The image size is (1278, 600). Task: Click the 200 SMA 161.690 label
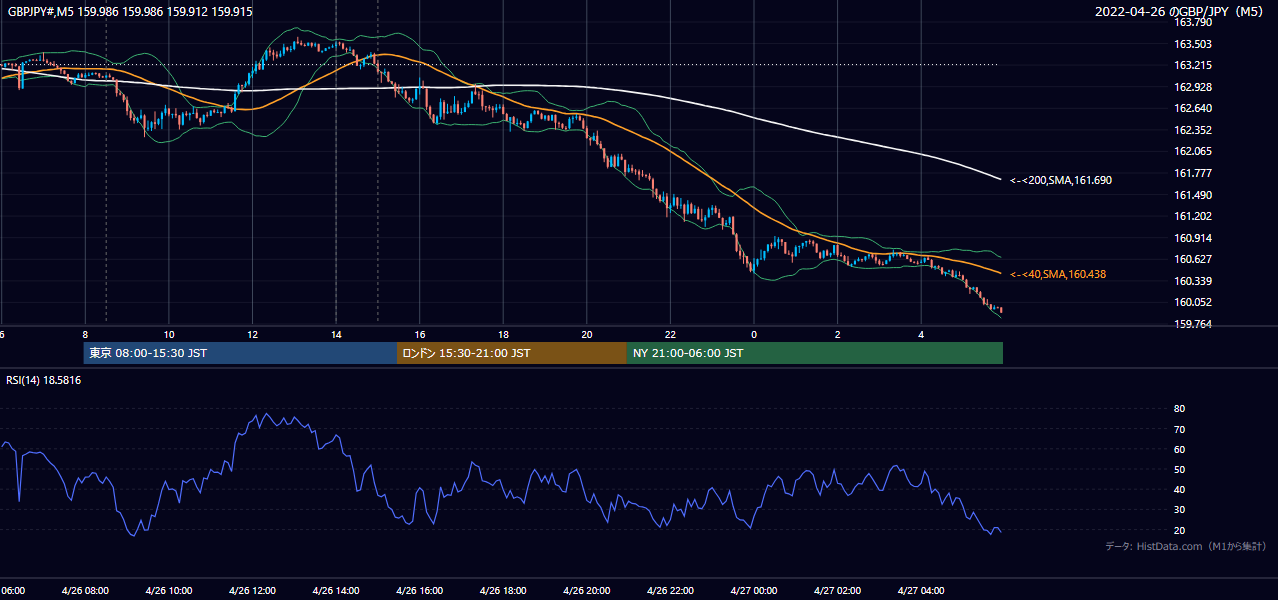pyautogui.click(x=1061, y=181)
